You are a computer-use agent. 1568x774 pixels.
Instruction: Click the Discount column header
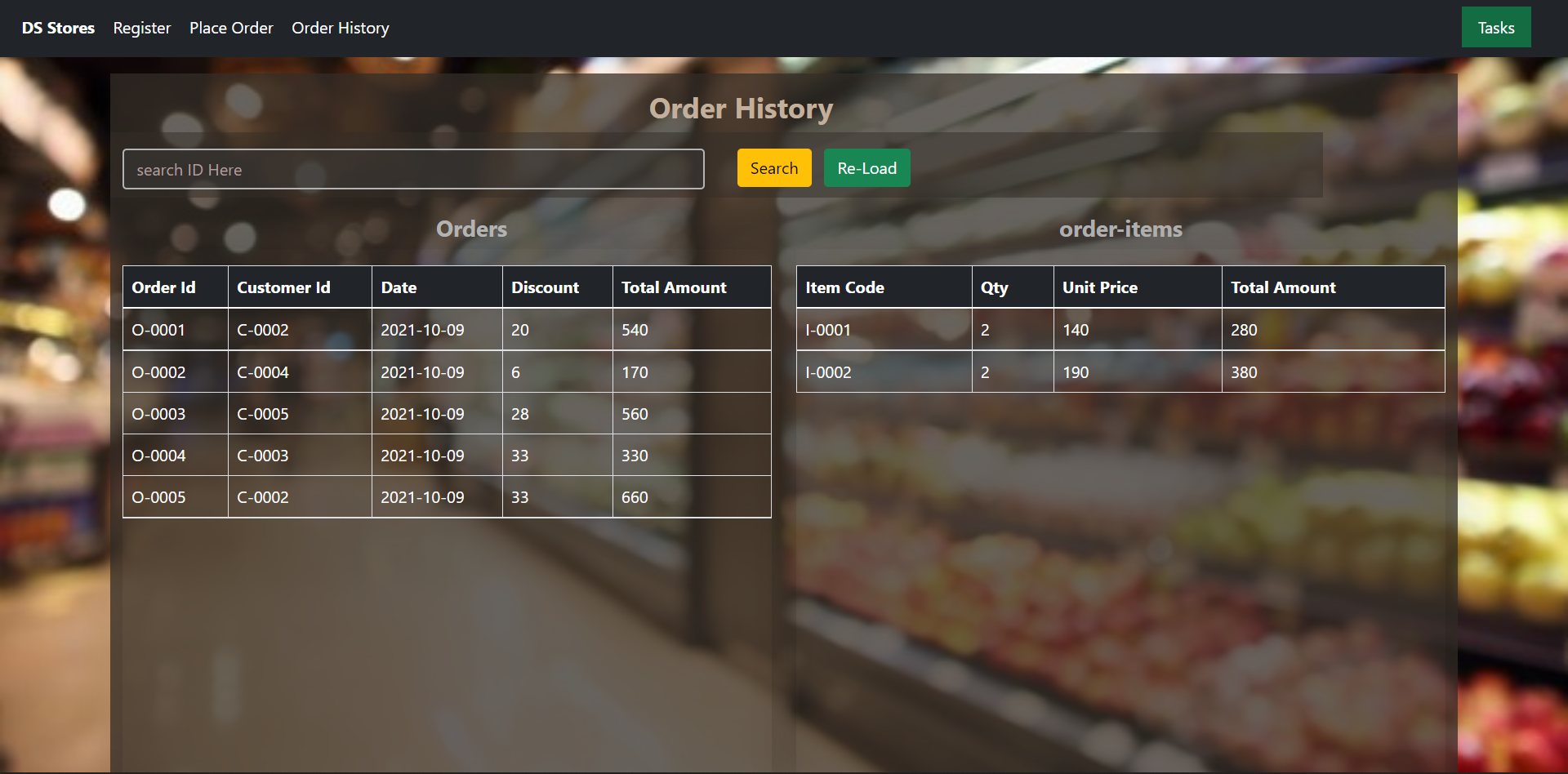(558, 287)
